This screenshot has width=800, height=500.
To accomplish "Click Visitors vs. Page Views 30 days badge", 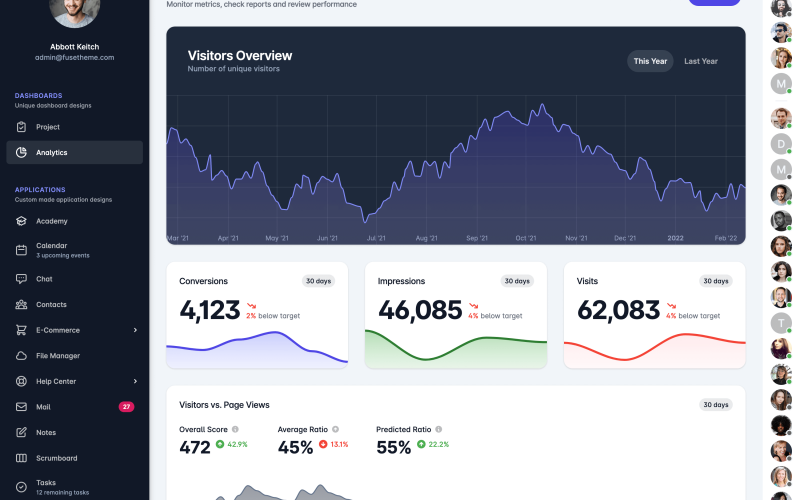I will (716, 405).
